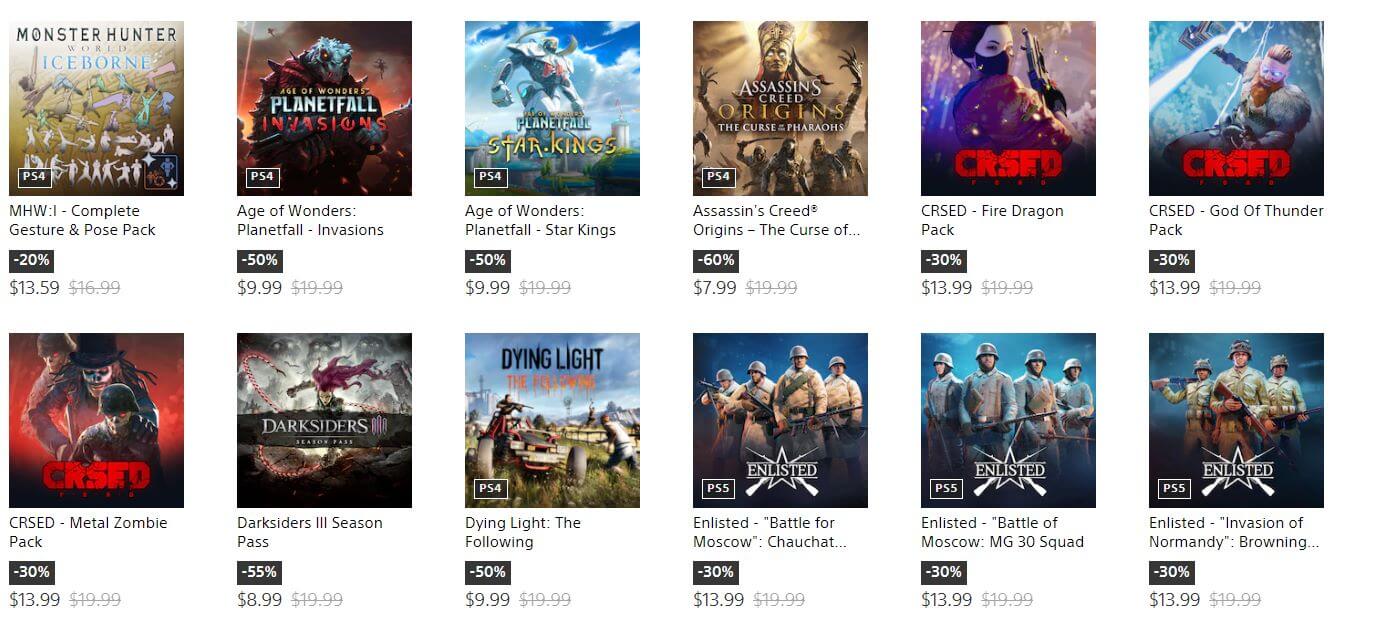This screenshot has height=637, width=1384.
Task: Select the Darksiders III Season Pass artwork
Action: pos(324,420)
